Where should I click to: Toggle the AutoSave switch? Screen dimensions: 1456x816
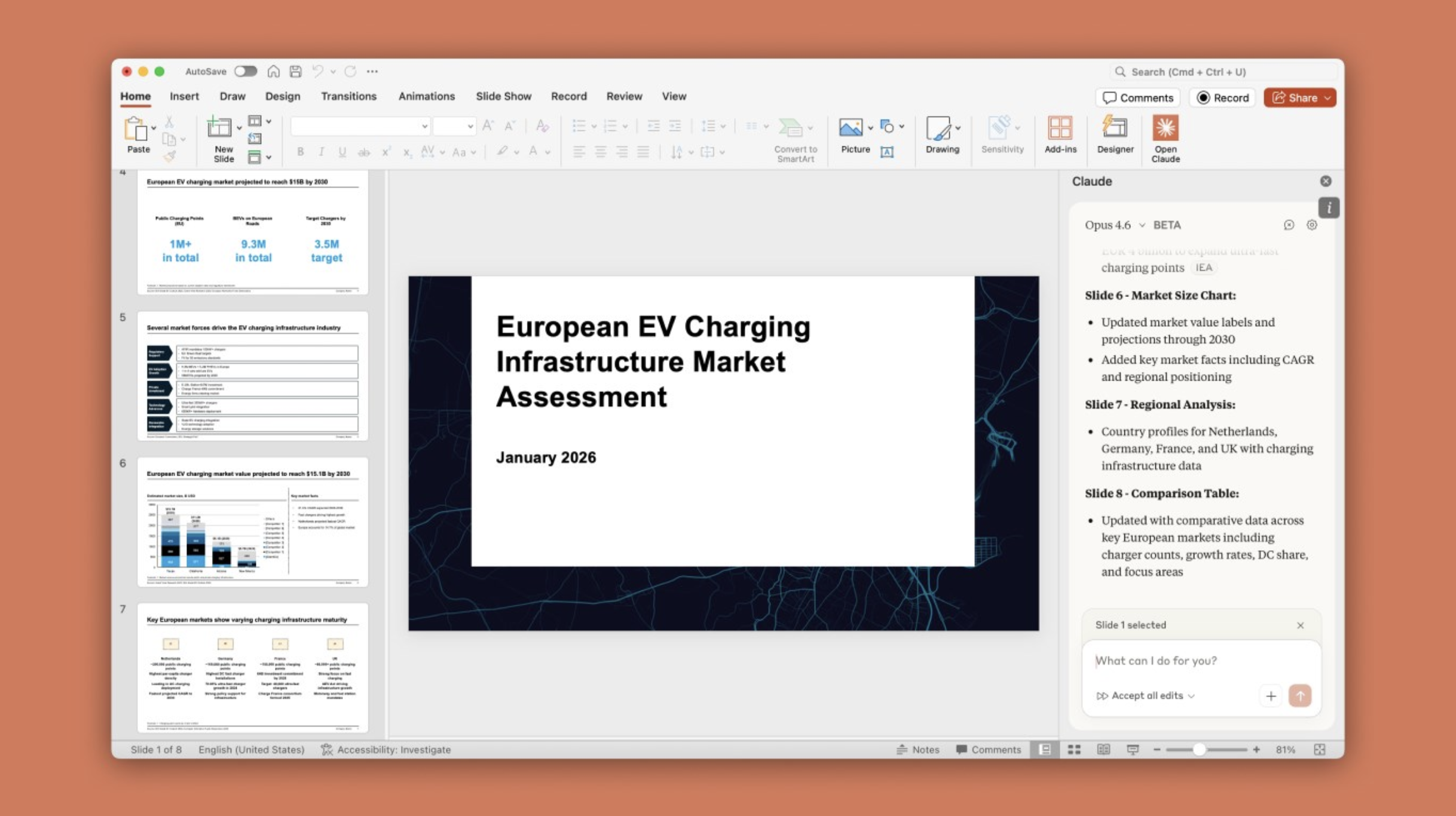tap(245, 70)
